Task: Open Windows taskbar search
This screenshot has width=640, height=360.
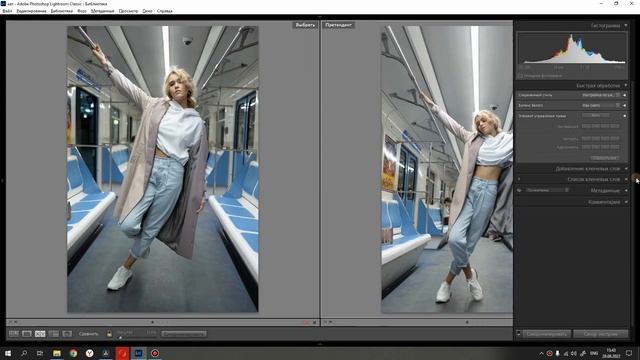Action: click(x=24, y=353)
